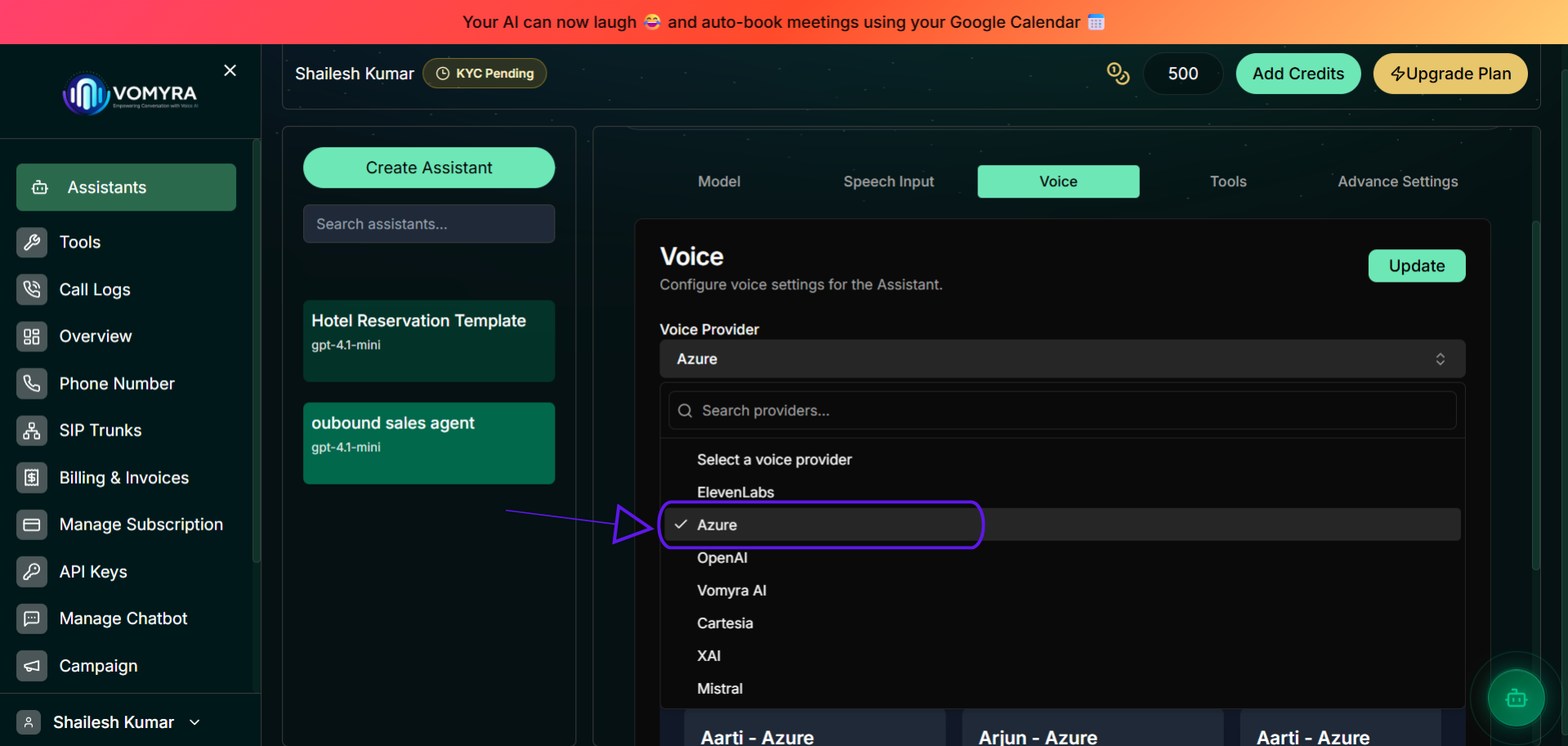The height and width of the screenshot is (746, 1568).
Task: Click the top announcement banner
Action: pyautogui.click(x=784, y=22)
